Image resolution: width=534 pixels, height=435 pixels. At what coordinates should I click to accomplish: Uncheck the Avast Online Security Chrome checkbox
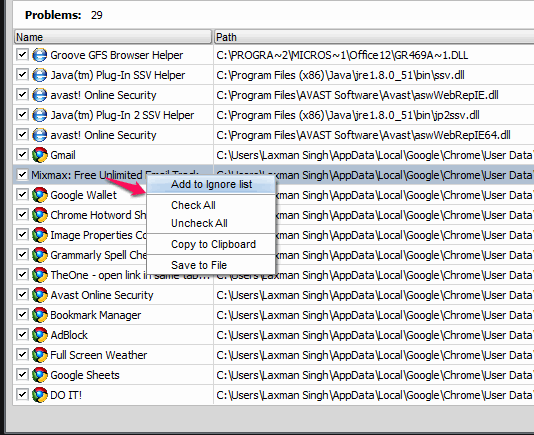pyautogui.click(x=22, y=295)
